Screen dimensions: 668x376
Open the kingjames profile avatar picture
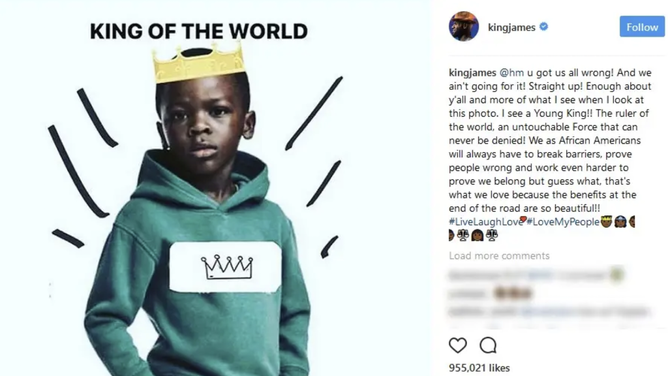click(464, 26)
